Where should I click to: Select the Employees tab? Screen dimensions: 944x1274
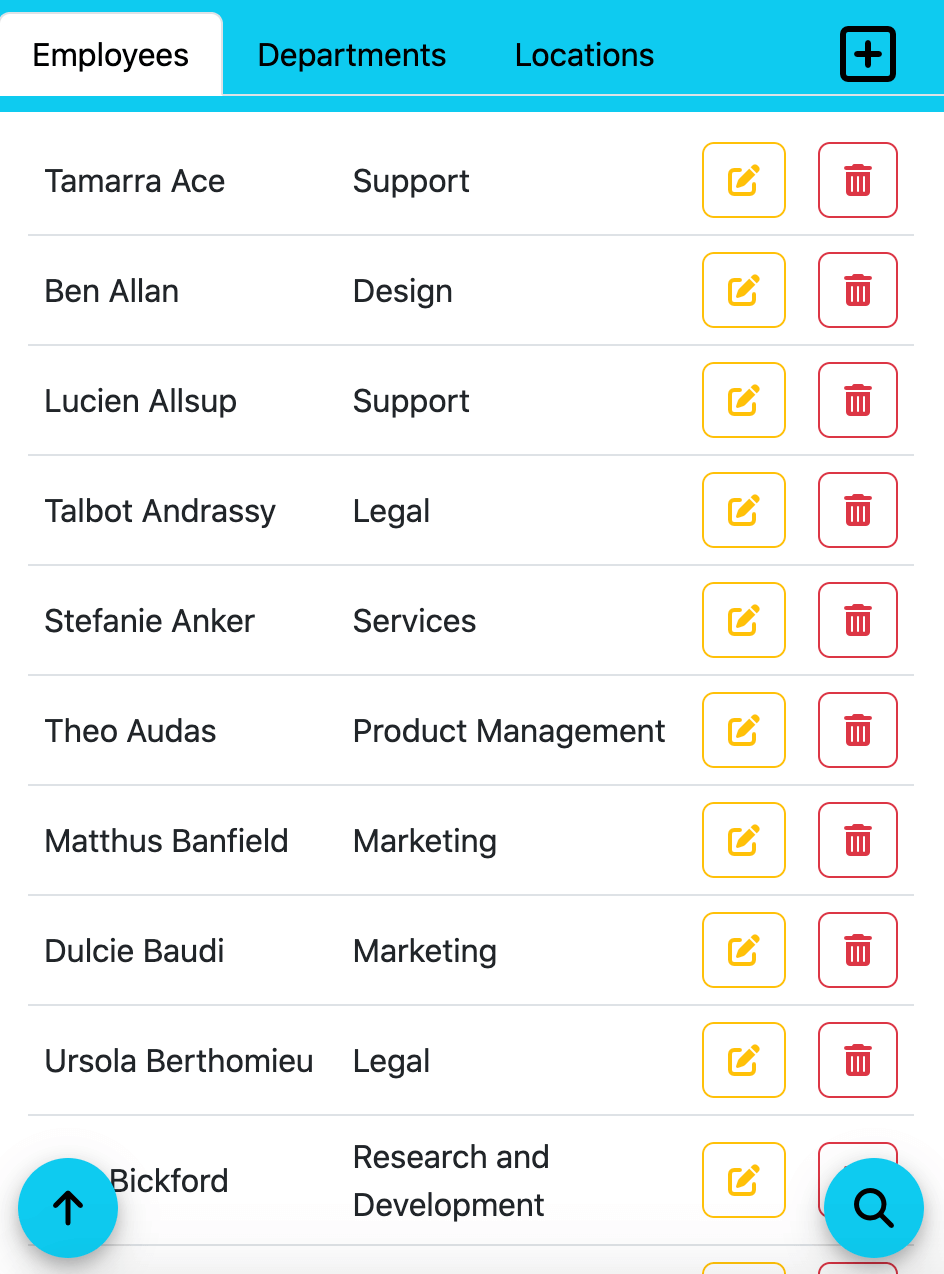click(x=111, y=55)
